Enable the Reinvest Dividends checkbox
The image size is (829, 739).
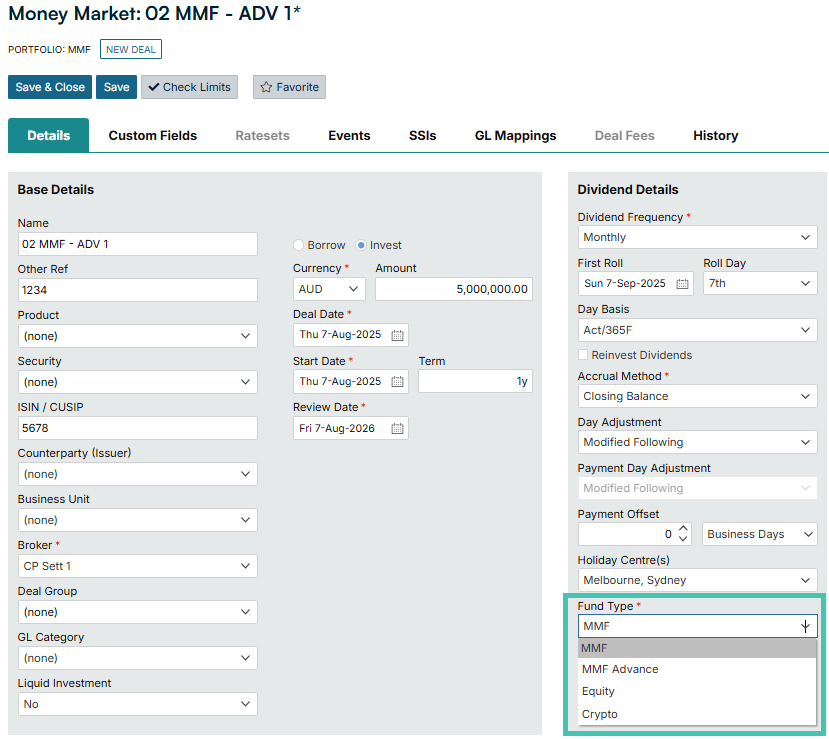[583, 355]
